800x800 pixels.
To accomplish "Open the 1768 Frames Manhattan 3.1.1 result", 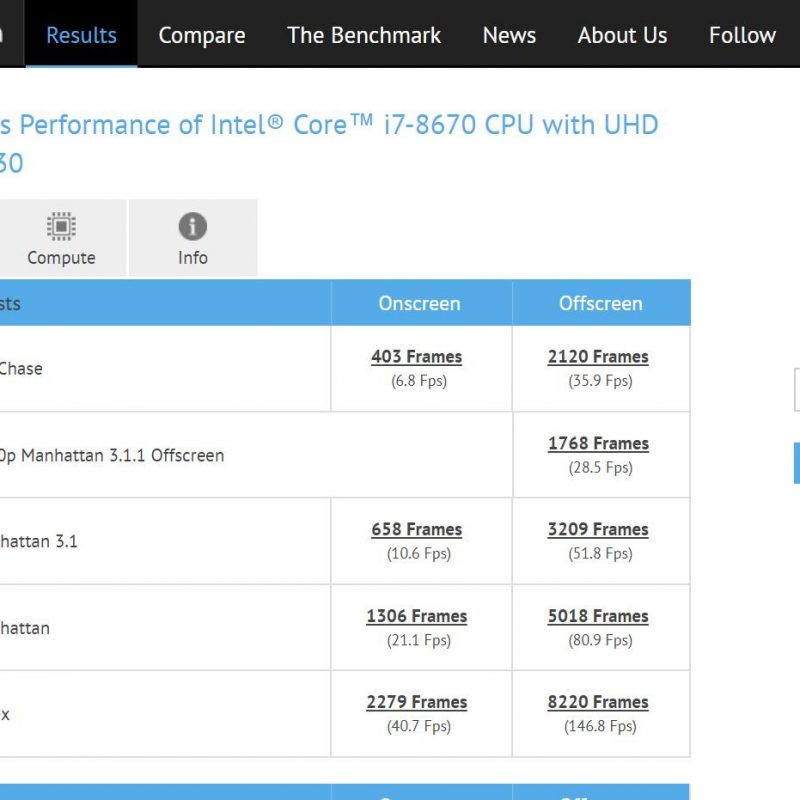I will tap(598, 443).
